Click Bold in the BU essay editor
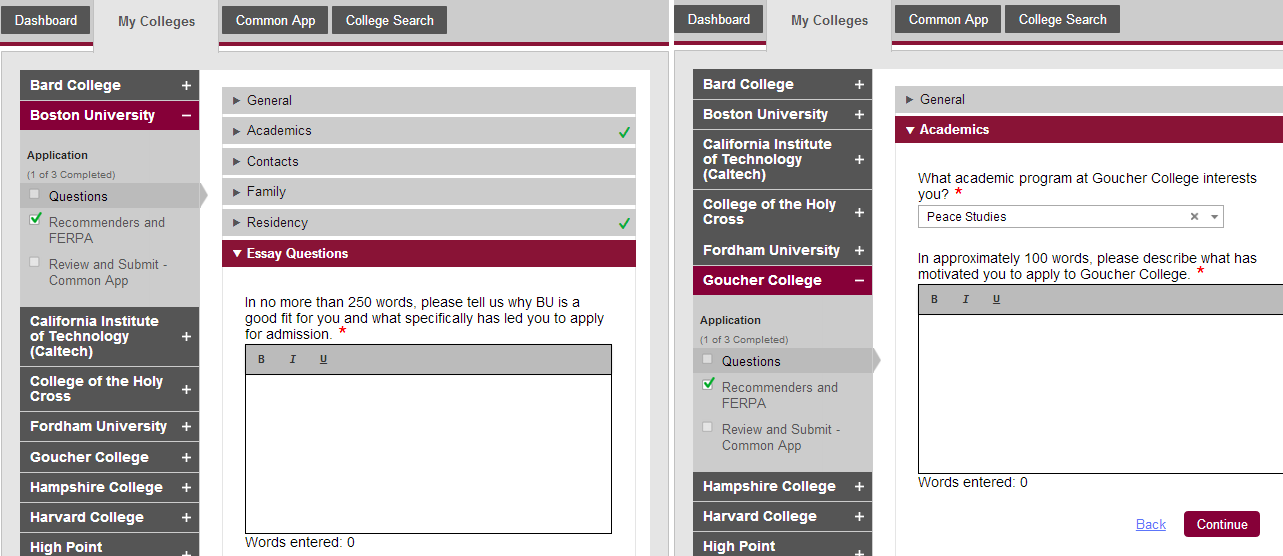Viewport: 1283px width, 556px height. point(261,359)
